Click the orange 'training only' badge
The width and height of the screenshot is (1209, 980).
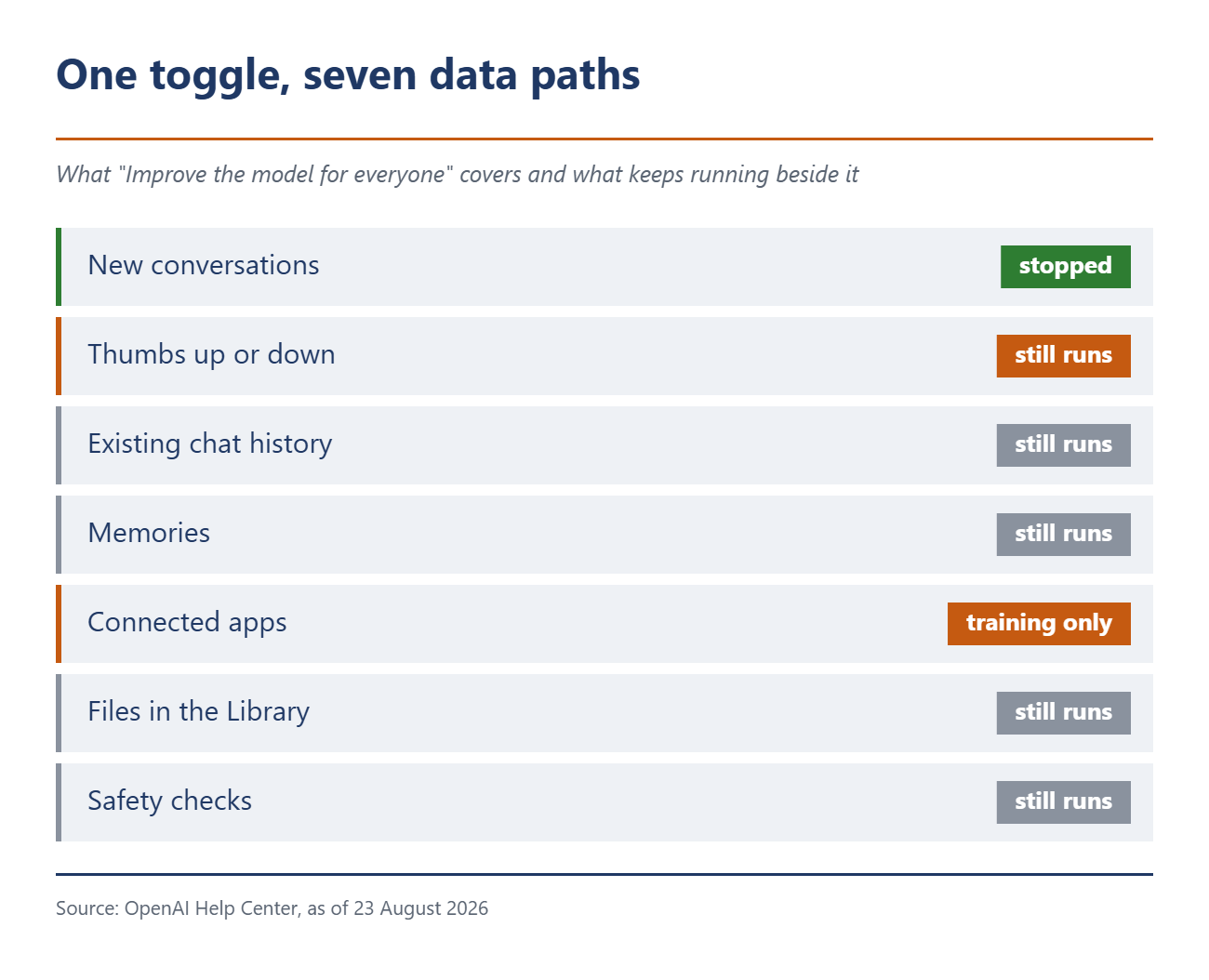1039,624
